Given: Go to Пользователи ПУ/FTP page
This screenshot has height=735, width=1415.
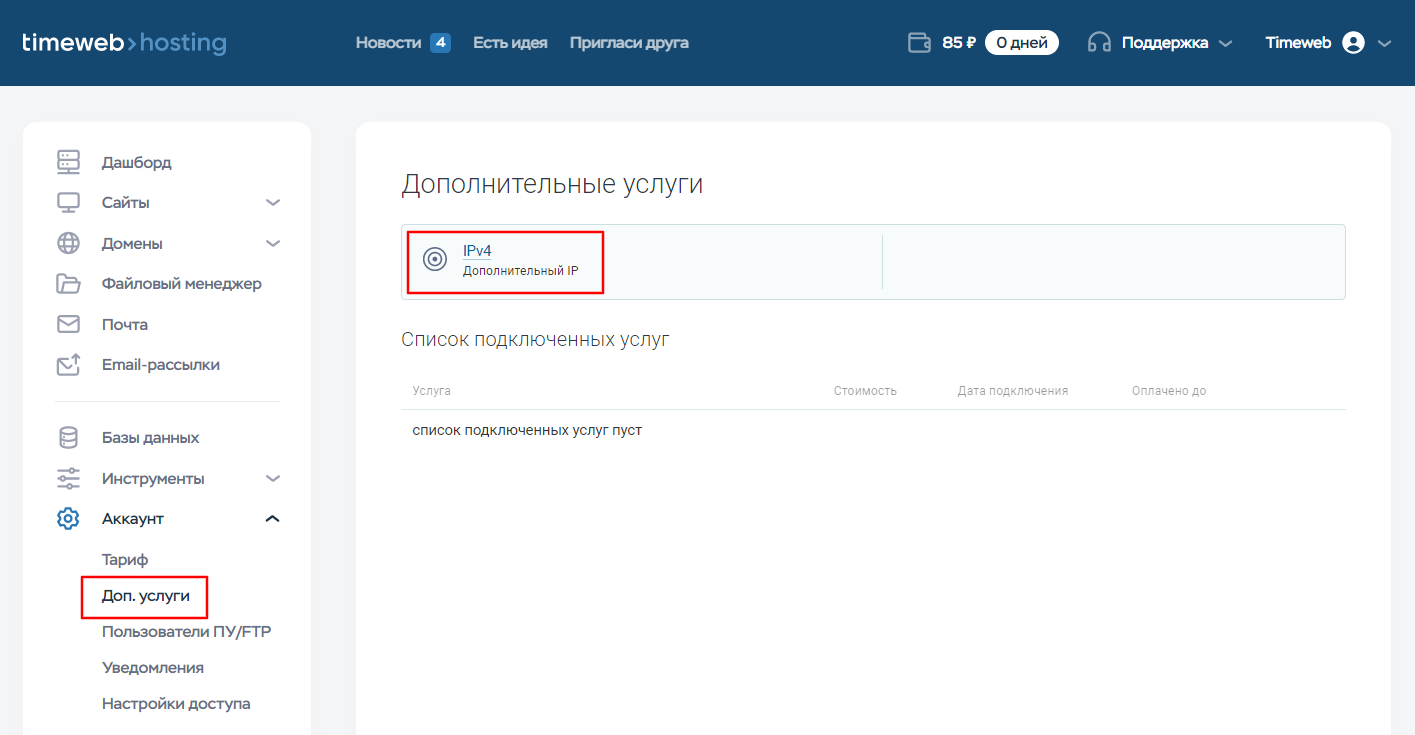Looking at the screenshot, I should [186, 632].
